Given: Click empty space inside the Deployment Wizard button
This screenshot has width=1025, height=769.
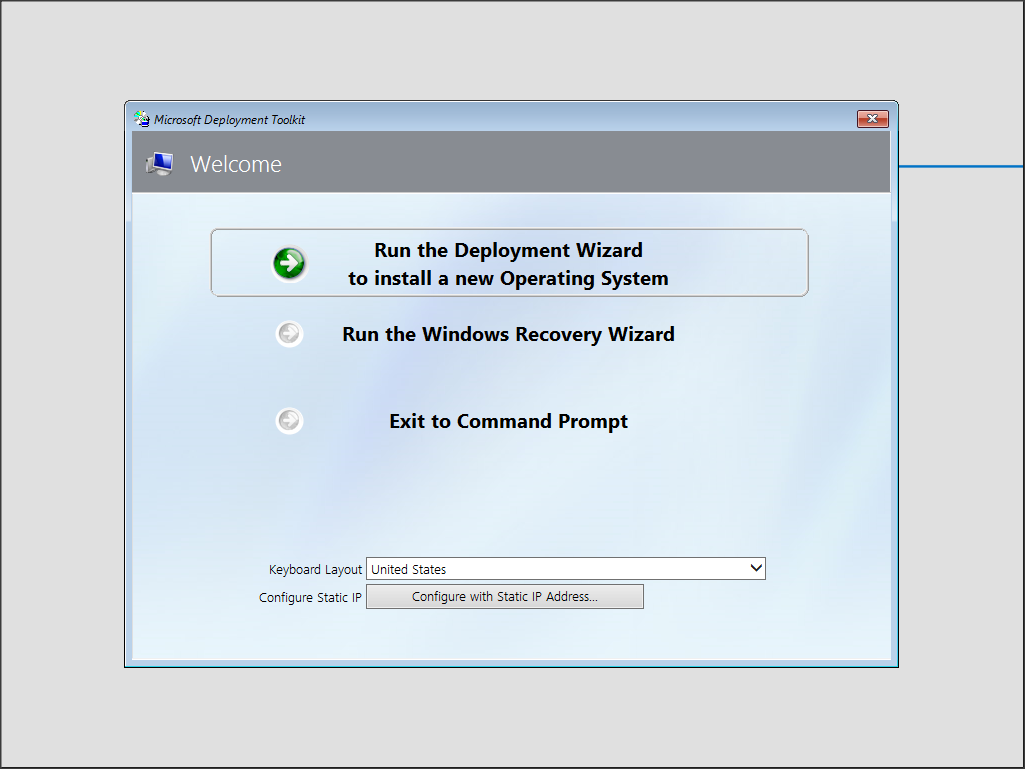Looking at the screenshot, I should click(x=740, y=263).
